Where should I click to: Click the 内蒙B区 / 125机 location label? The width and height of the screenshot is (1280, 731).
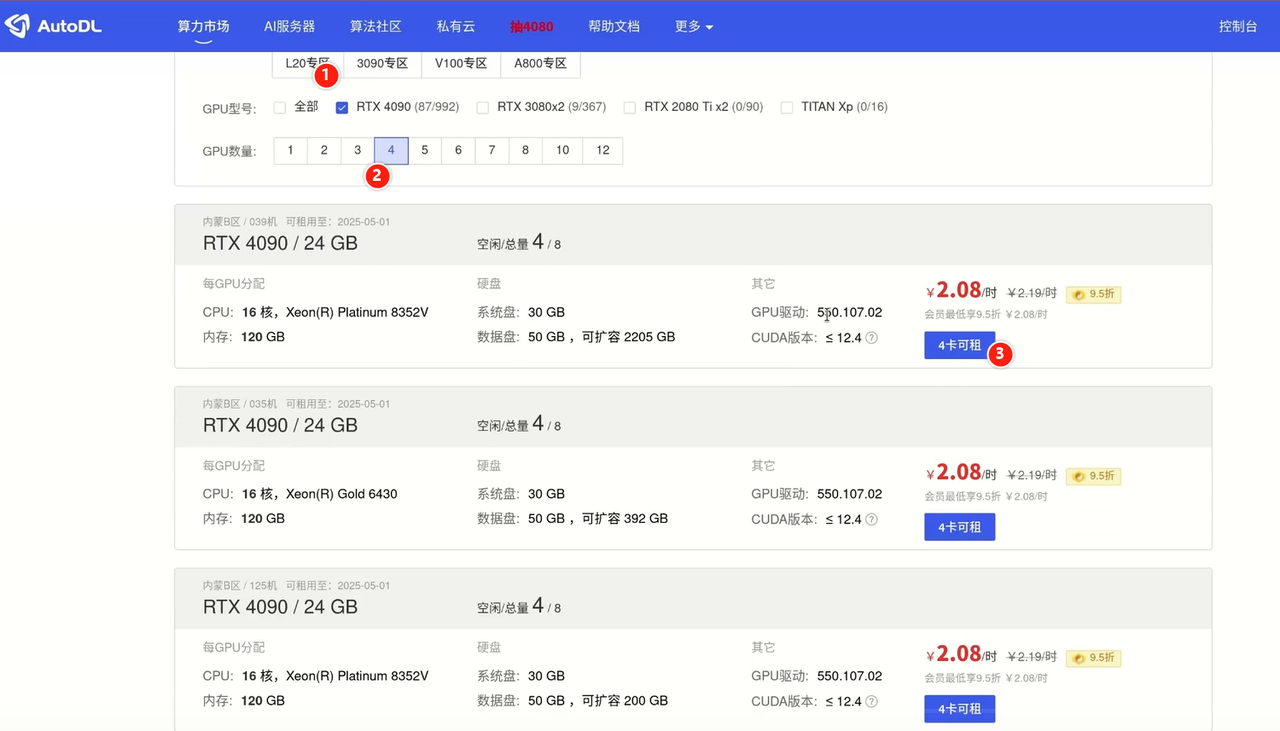click(241, 585)
